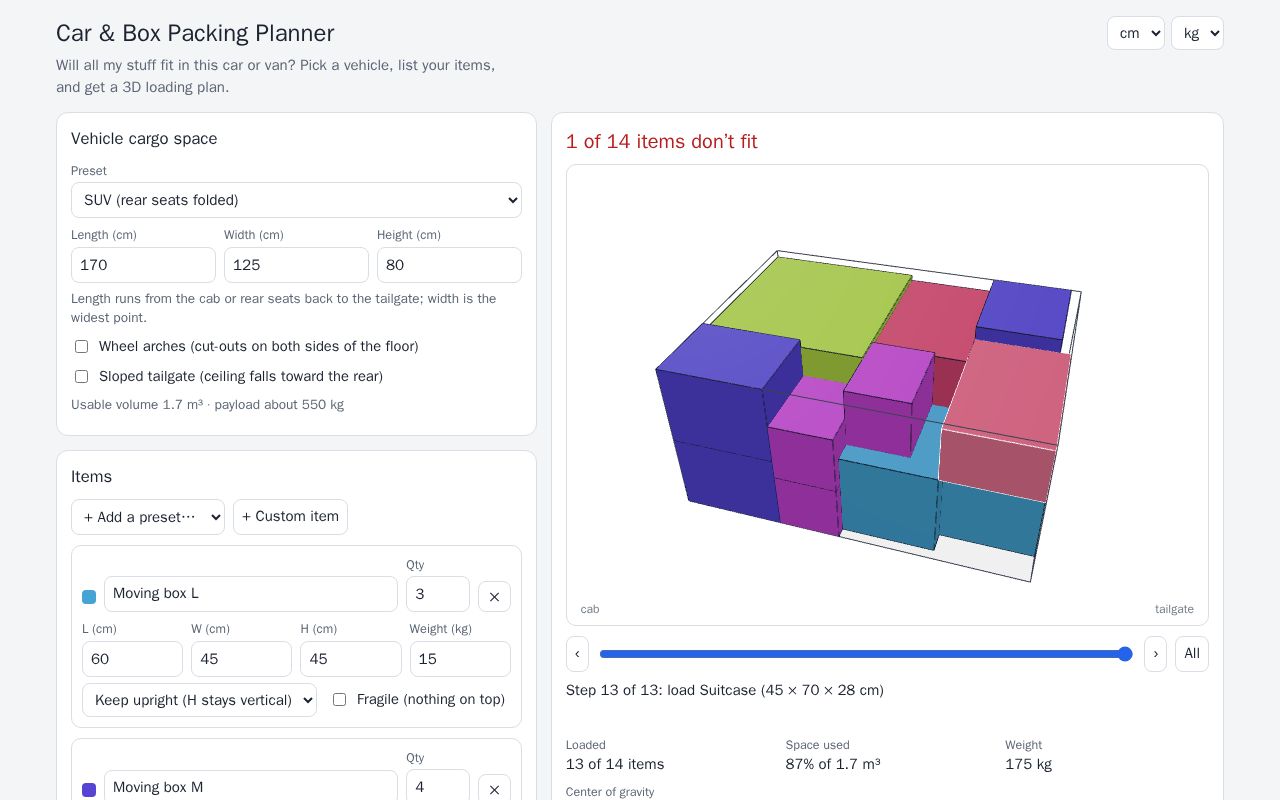Click the Step 13 of 13 description

click(x=725, y=690)
